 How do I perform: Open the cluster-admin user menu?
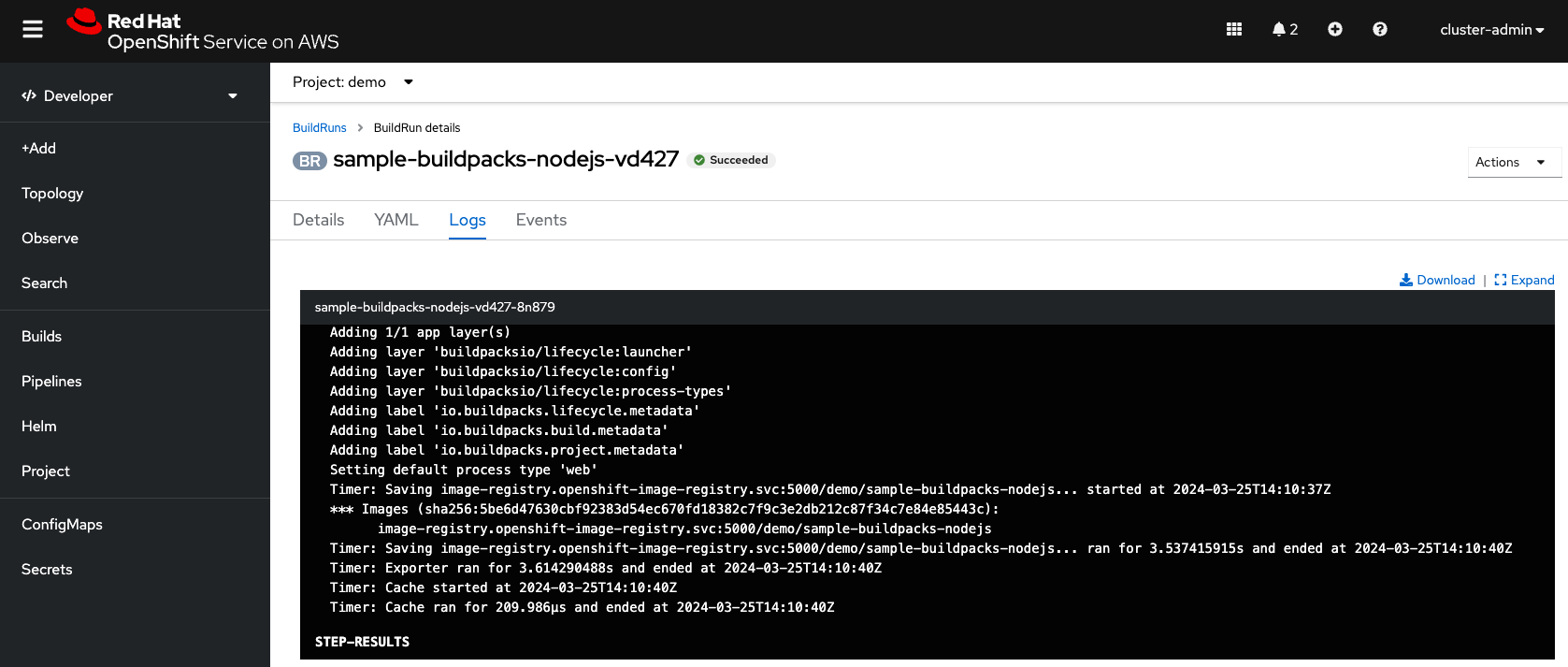[1492, 29]
